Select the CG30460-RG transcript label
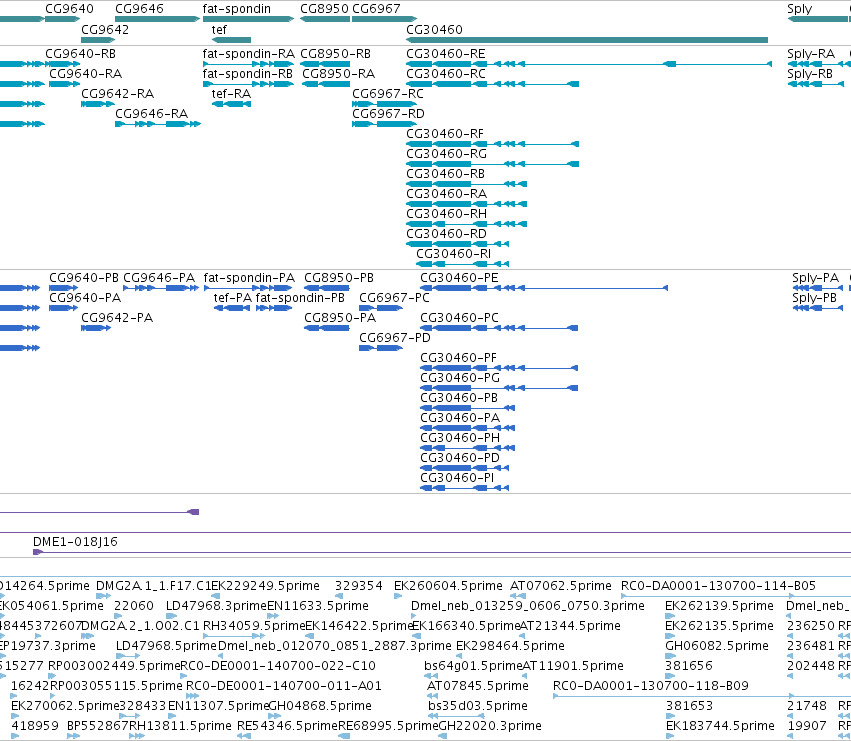The width and height of the screenshot is (851, 741). pos(446,154)
